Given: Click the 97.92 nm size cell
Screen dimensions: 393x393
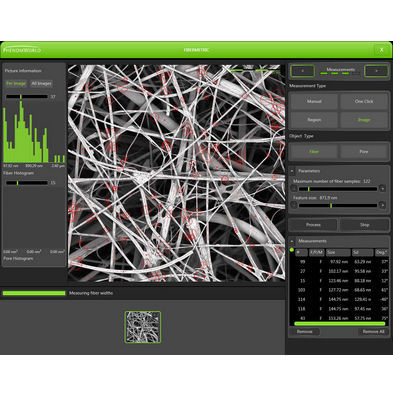Looking at the screenshot, I should pos(339,262).
